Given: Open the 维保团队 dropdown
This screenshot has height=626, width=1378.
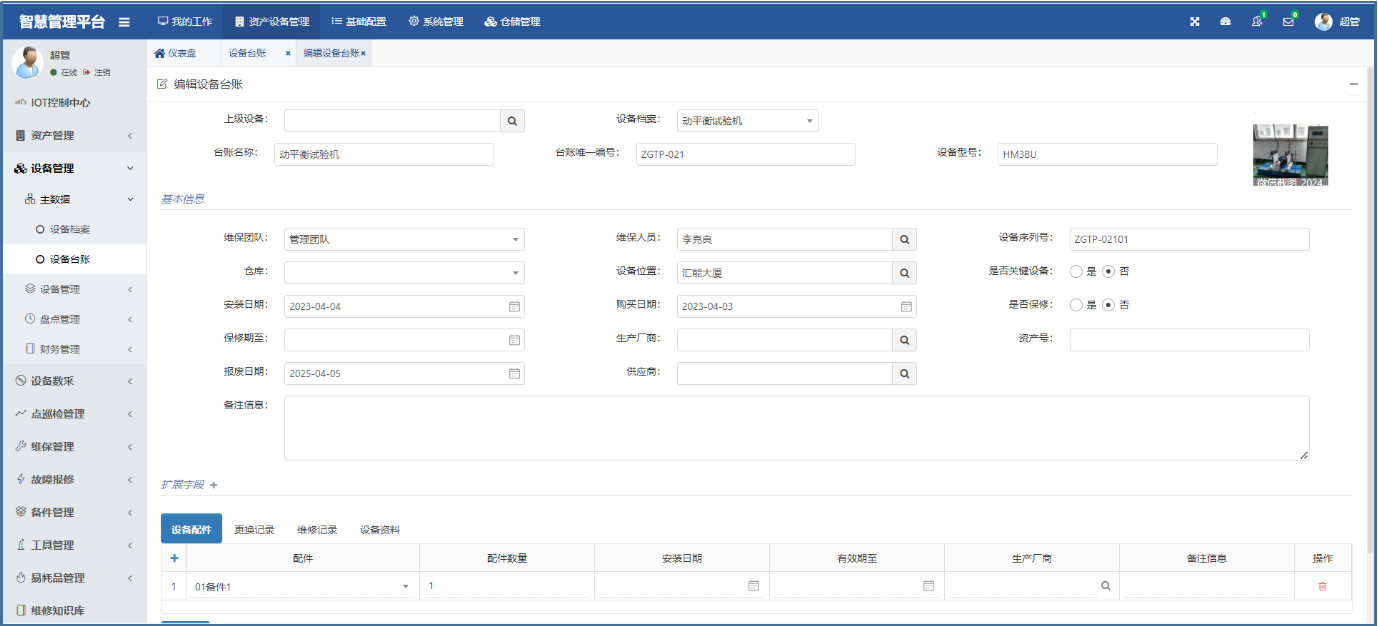Looking at the screenshot, I should click(404, 240).
